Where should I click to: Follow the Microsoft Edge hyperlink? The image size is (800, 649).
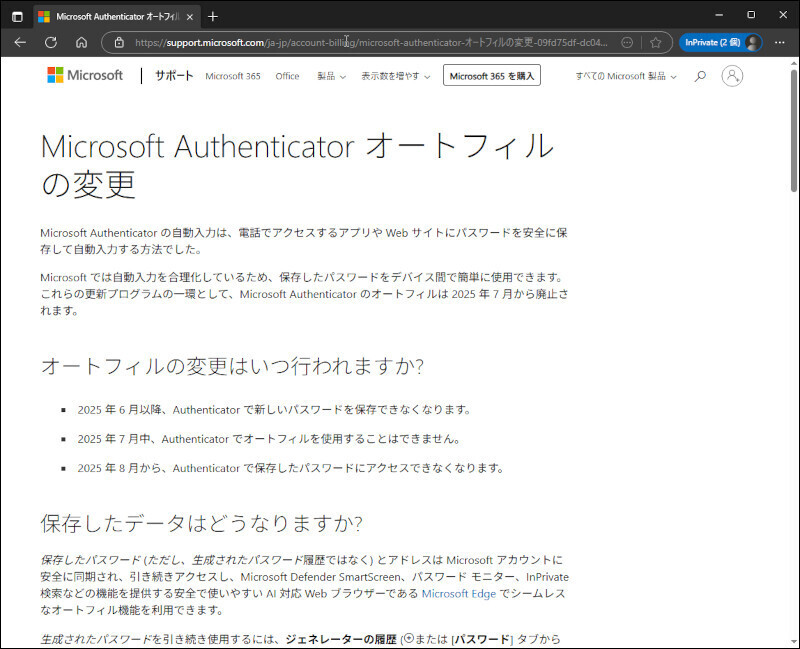click(x=459, y=593)
